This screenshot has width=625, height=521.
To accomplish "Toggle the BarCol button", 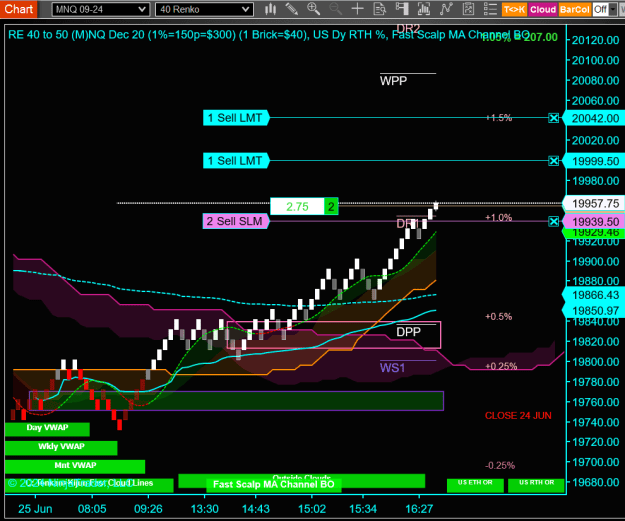I will point(574,9).
